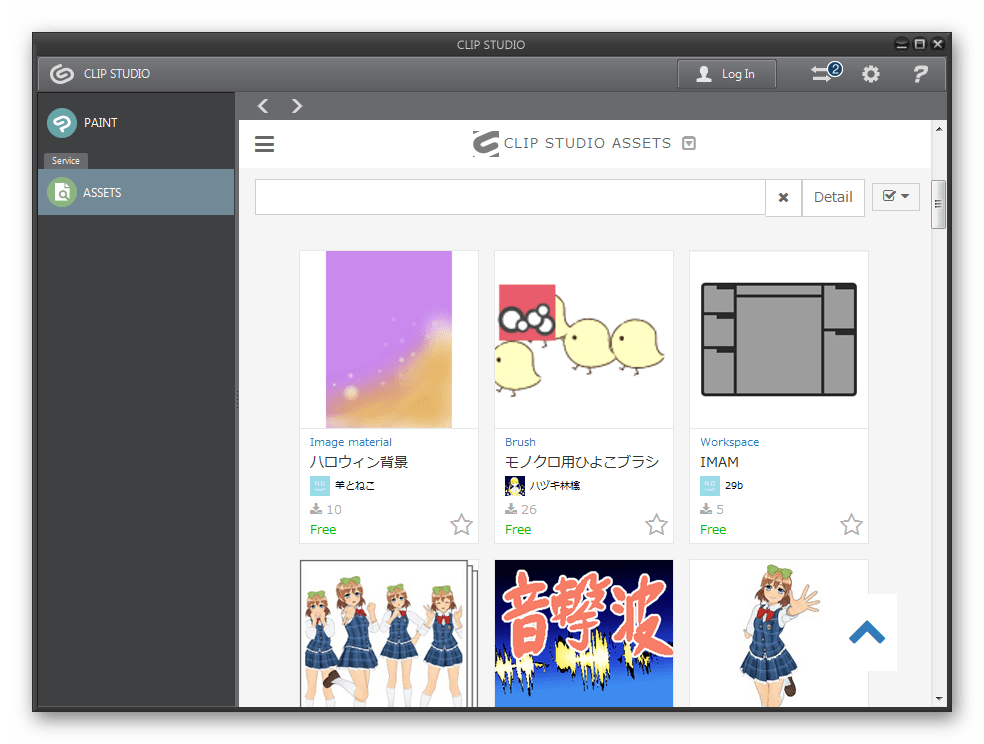
Task: Launch PAINT from the sidebar
Action: point(136,123)
